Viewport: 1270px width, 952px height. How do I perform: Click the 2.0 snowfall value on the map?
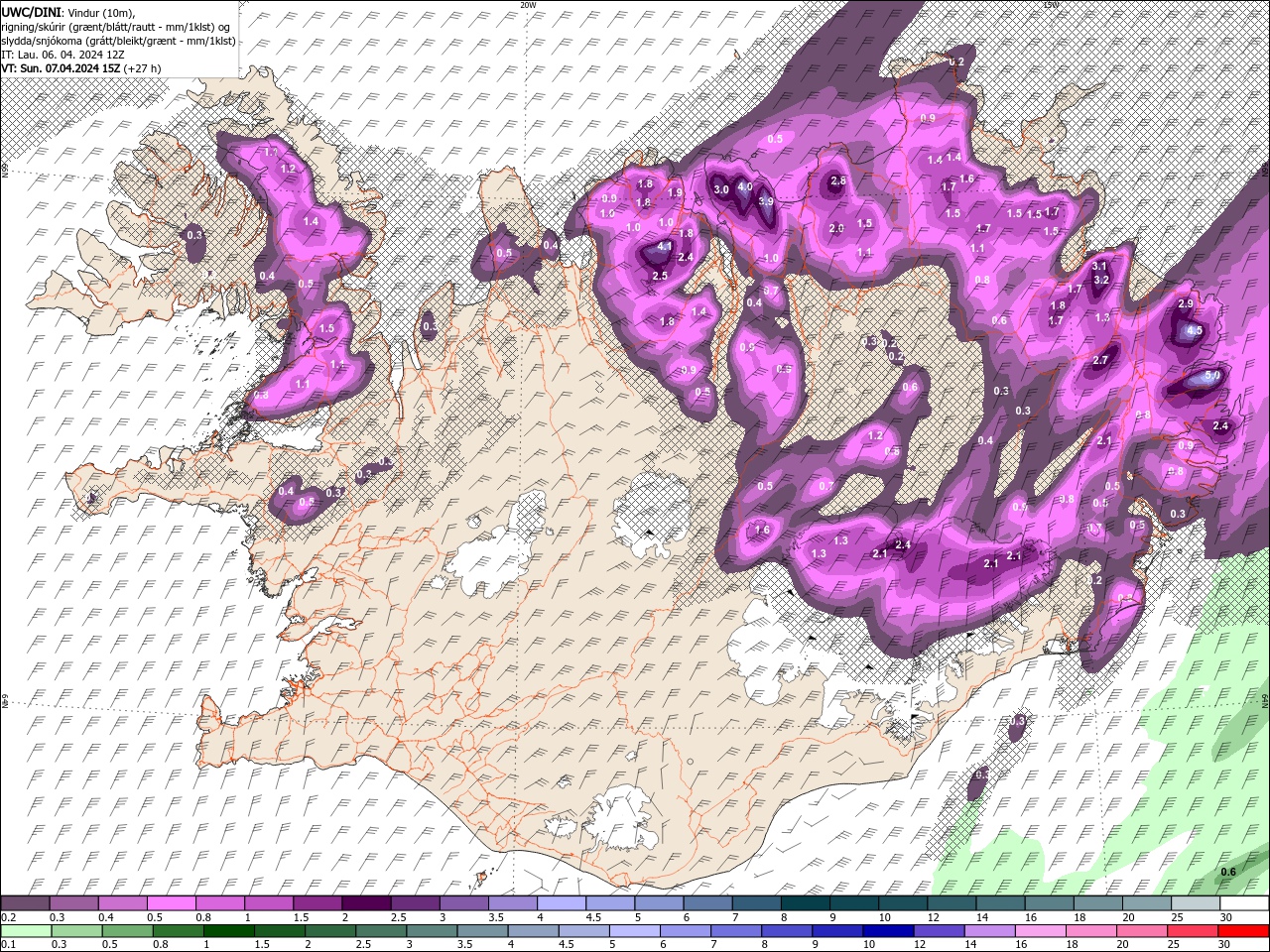coord(836,228)
